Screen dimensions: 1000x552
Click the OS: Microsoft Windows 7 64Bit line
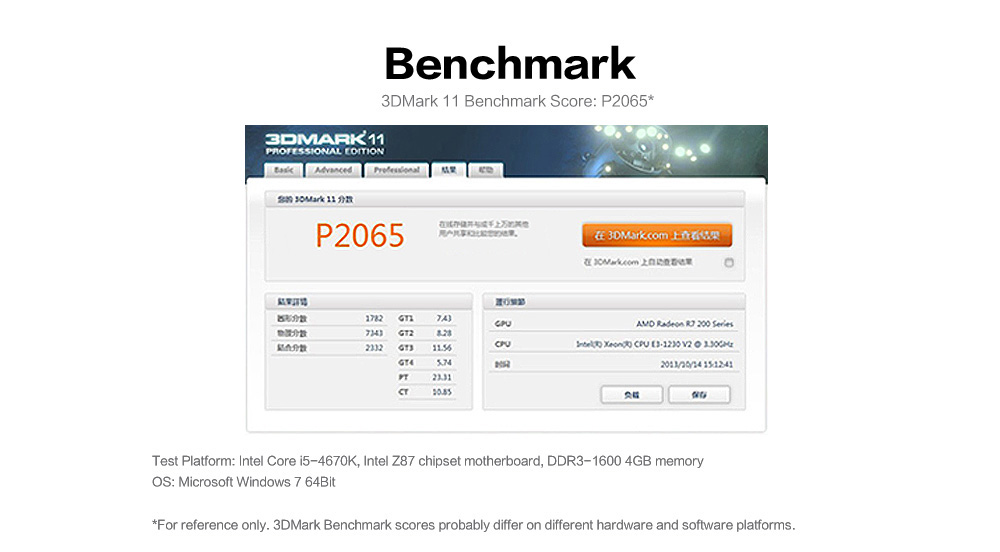pos(244,482)
